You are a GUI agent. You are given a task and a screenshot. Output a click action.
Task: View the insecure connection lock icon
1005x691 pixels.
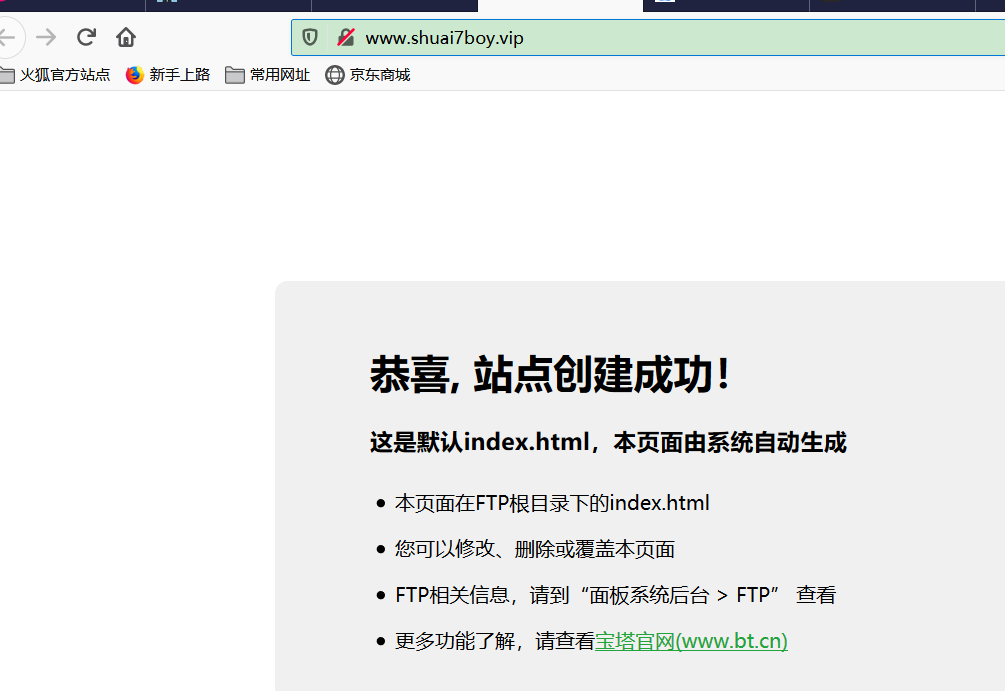346,38
